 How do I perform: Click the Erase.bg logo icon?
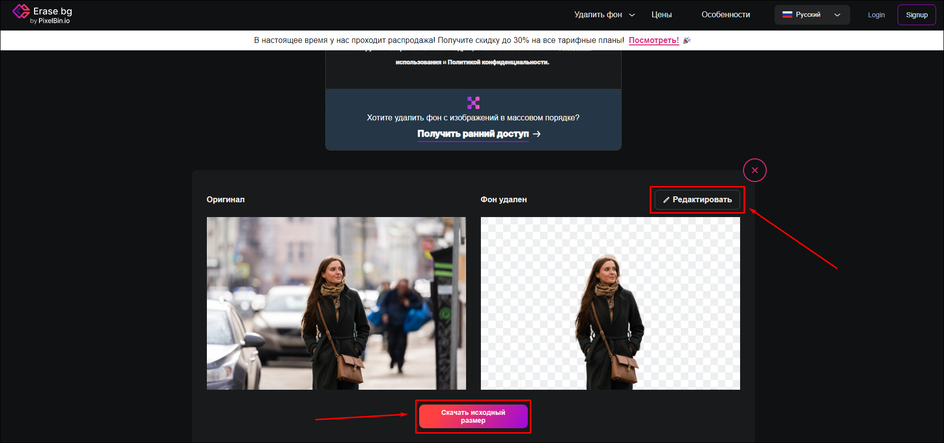(x=22, y=11)
